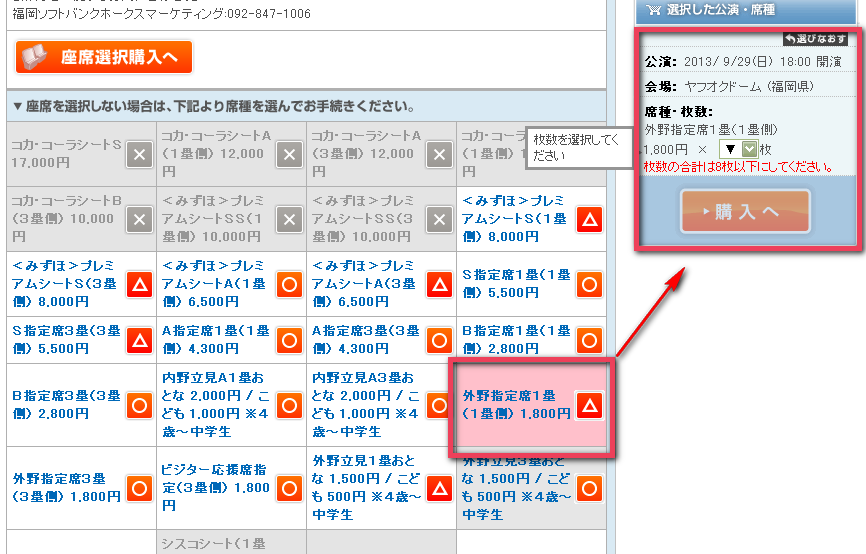Click circle icon for A指定席3塁 4,300円
Image resolution: width=866 pixels, height=554 pixels.
point(439,340)
